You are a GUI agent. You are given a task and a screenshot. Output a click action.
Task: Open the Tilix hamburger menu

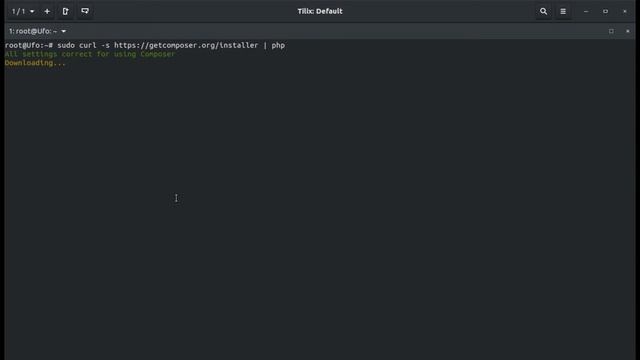[x=563, y=11]
